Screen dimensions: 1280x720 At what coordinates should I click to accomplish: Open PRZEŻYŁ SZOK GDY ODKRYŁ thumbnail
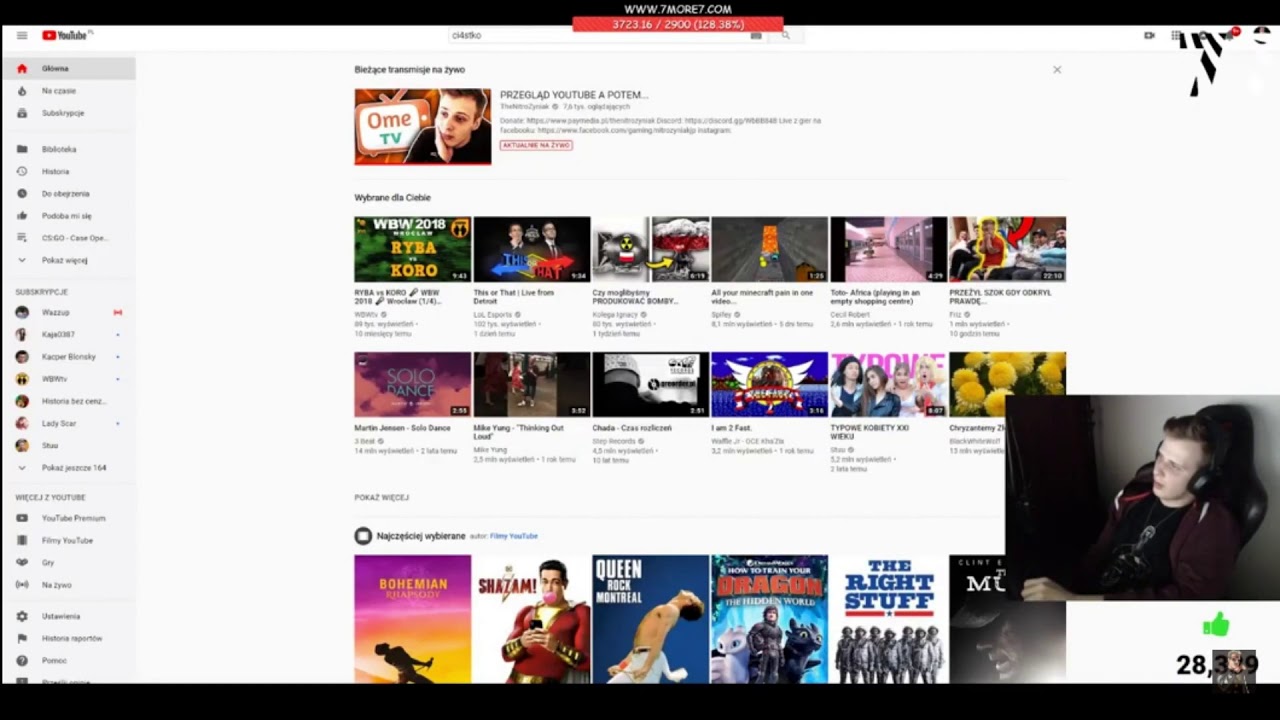pyautogui.click(x=1007, y=249)
